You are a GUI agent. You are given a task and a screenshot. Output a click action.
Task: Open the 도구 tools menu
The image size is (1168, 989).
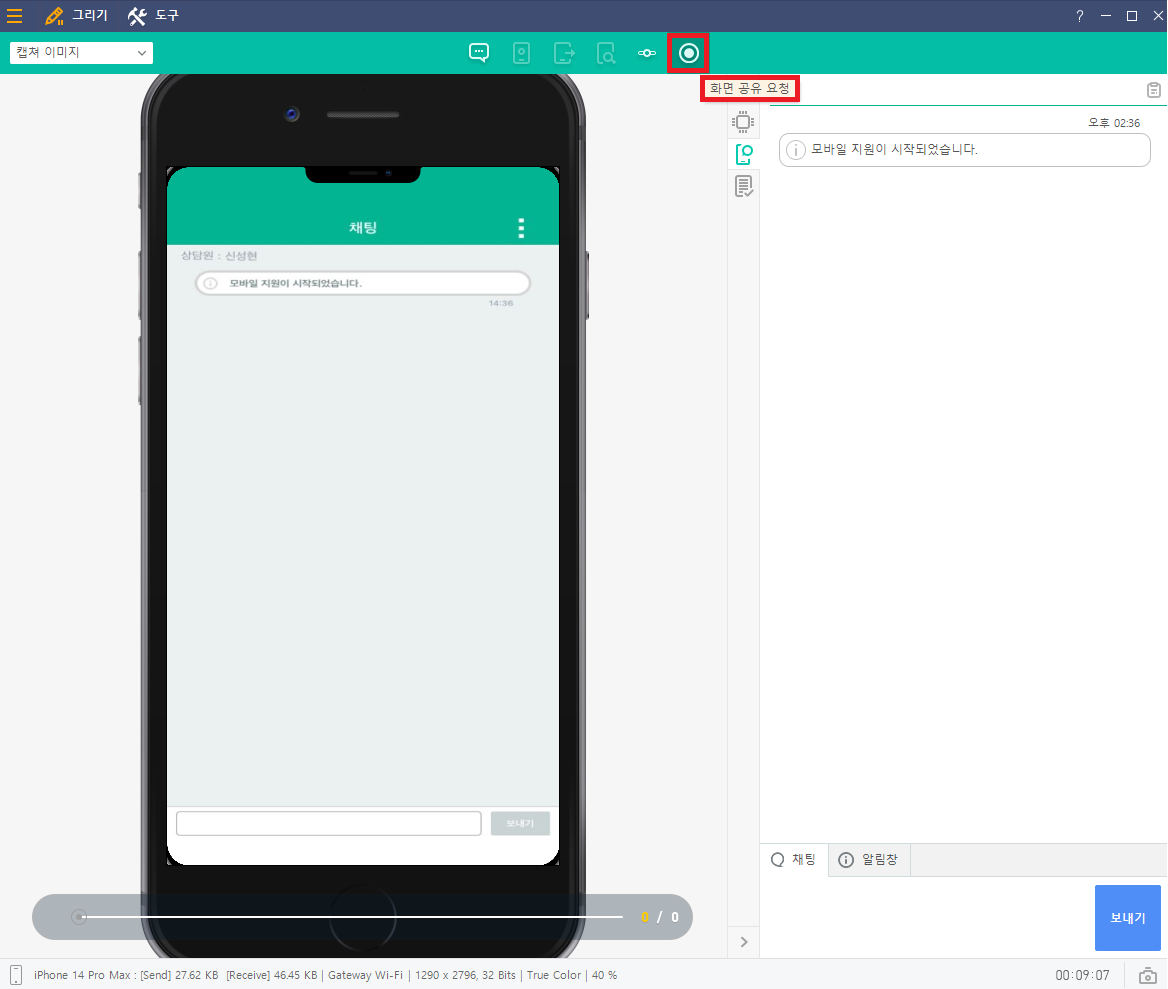tap(153, 16)
